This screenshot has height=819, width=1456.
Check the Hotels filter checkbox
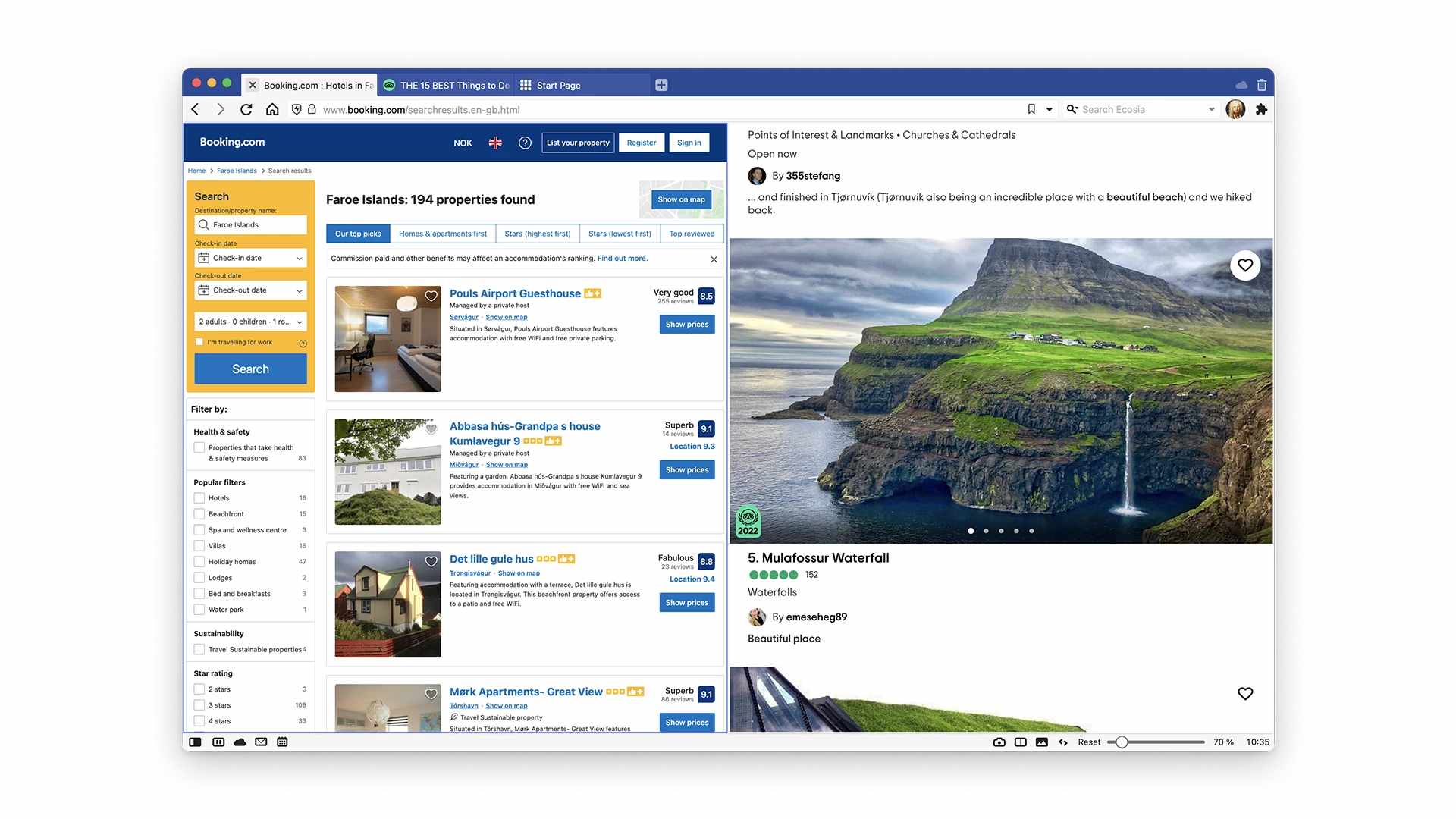pos(199,498)
